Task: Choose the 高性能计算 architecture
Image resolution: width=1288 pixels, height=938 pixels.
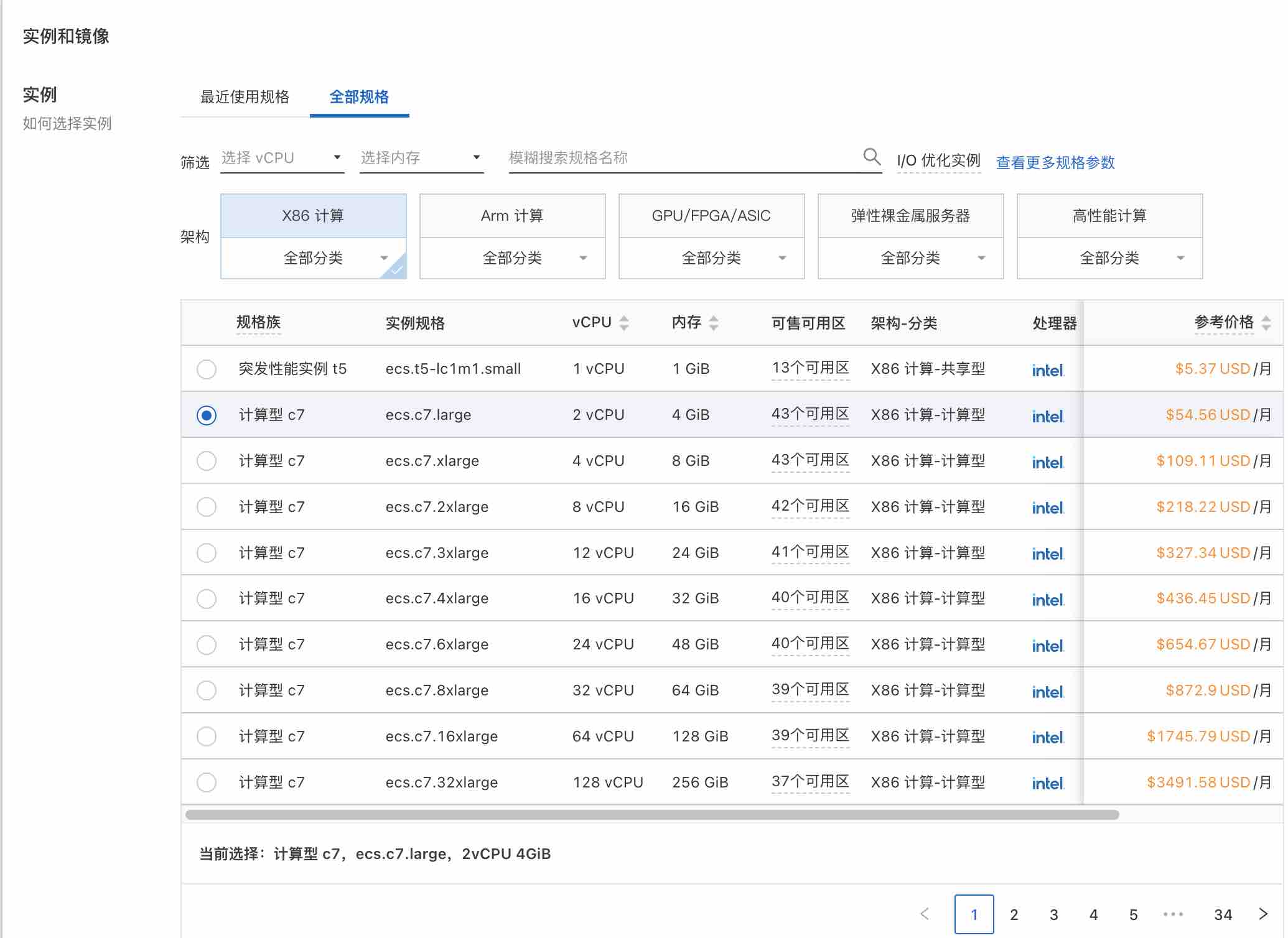Action: 1110,216
